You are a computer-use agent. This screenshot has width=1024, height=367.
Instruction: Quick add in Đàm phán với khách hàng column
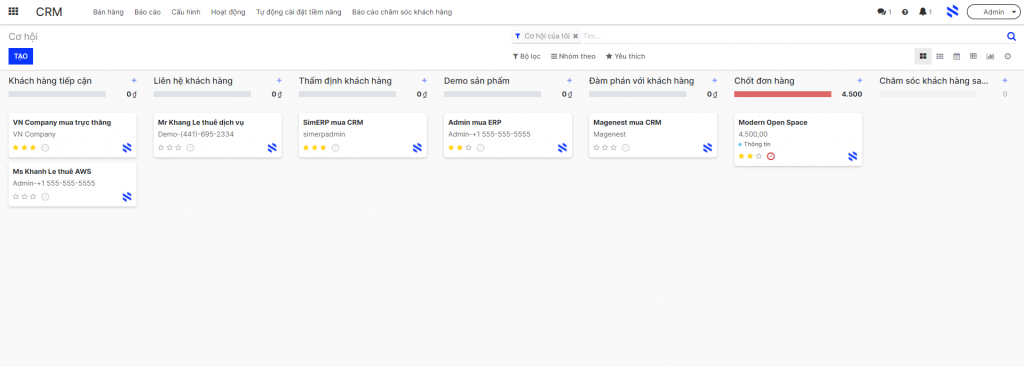714,80
